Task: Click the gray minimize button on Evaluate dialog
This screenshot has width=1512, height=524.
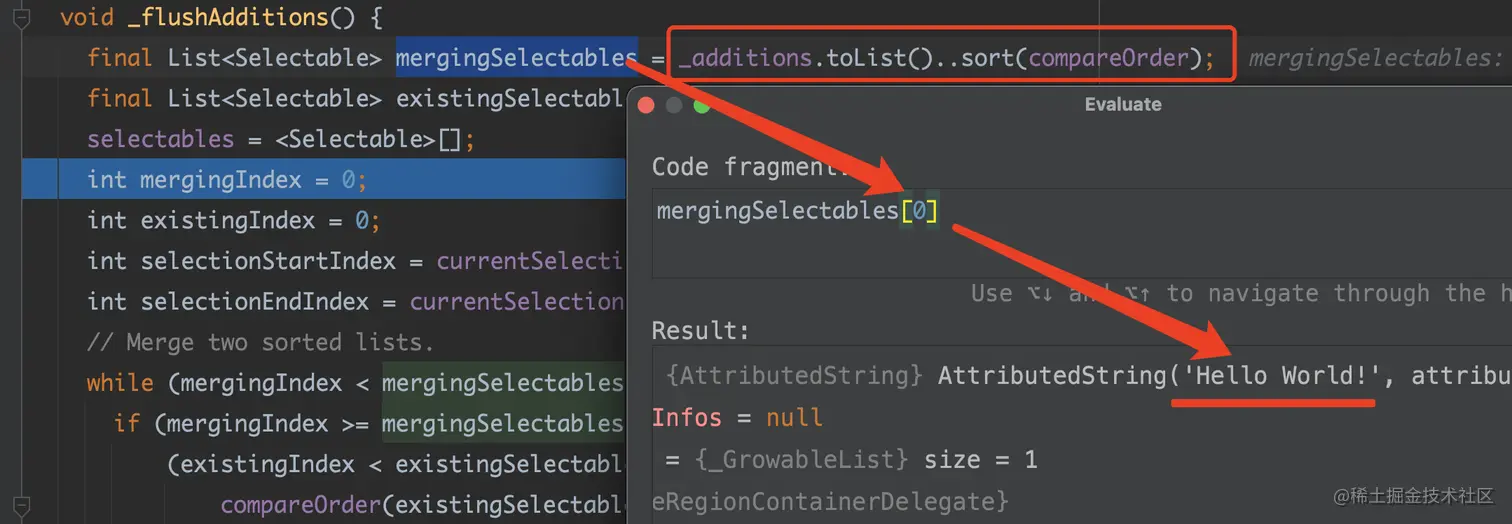Action: [x=674, y=105]
